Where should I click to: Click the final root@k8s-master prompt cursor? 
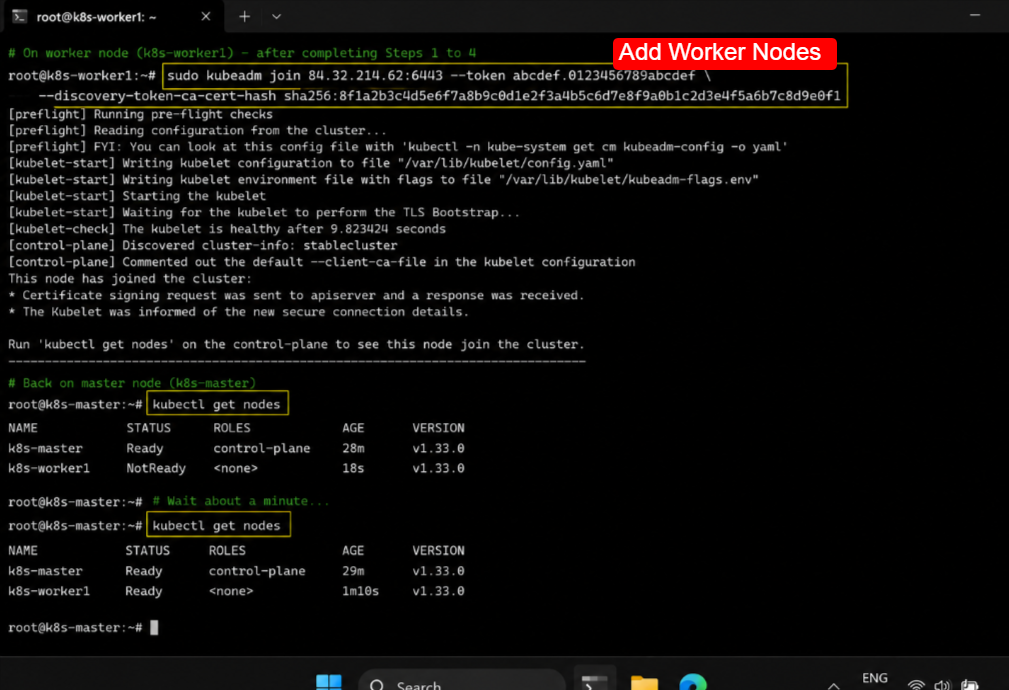click(154, 628)
